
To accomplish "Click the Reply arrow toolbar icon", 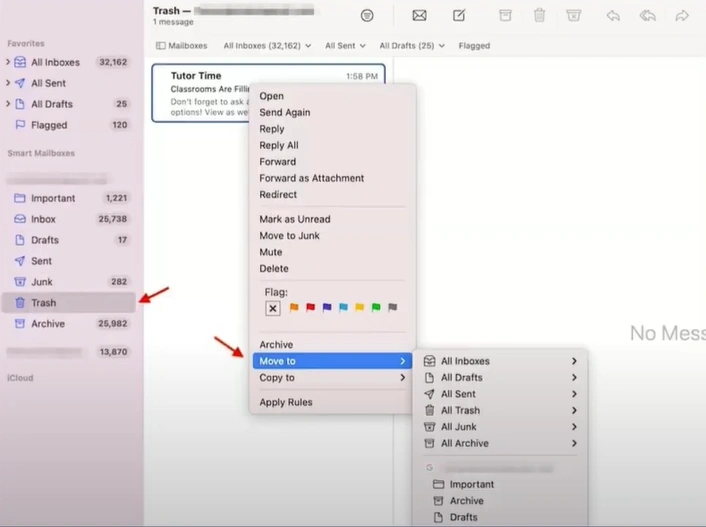I will (613, 16).
